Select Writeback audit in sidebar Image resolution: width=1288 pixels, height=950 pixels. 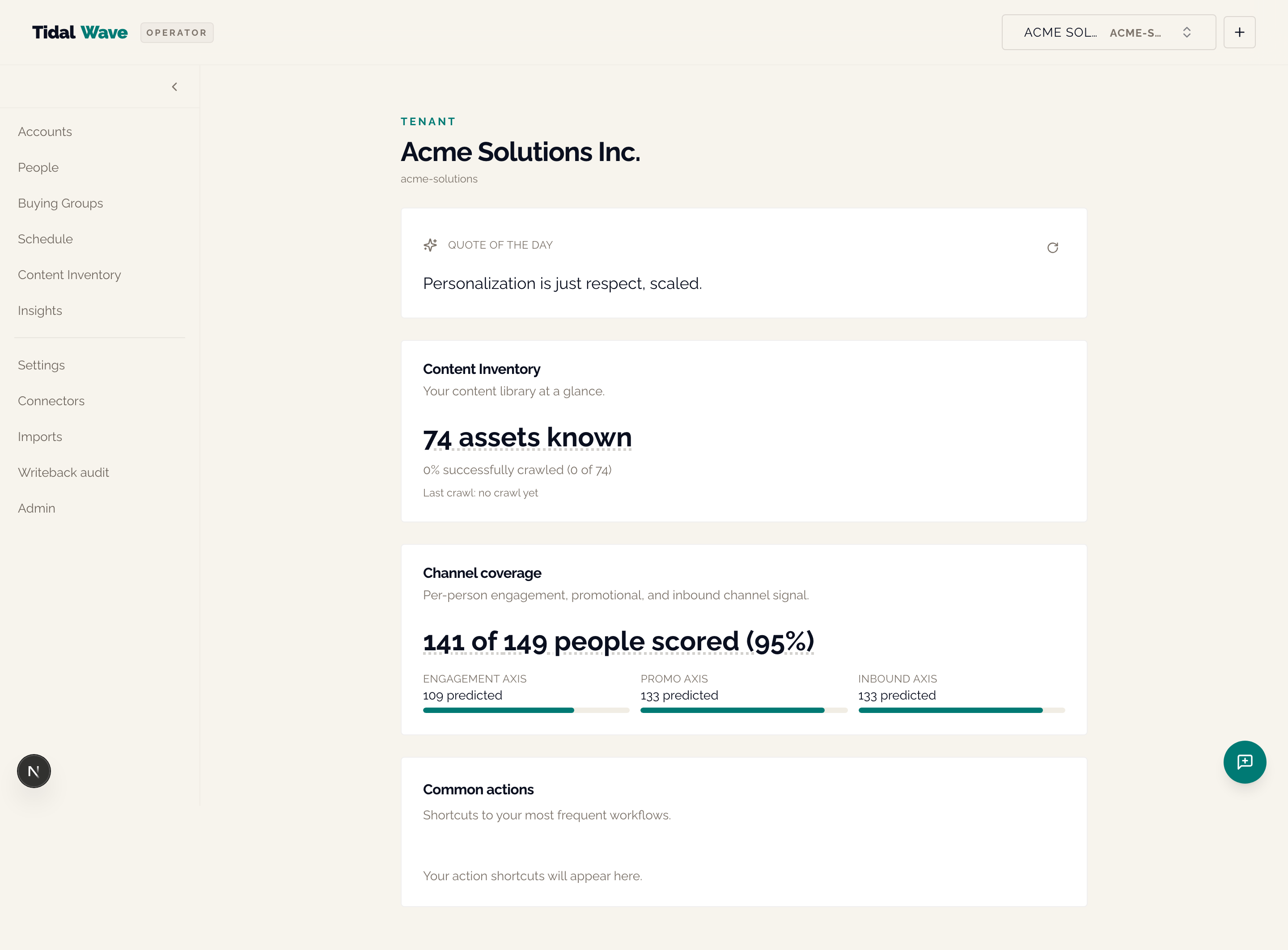(x=63, y=472)
